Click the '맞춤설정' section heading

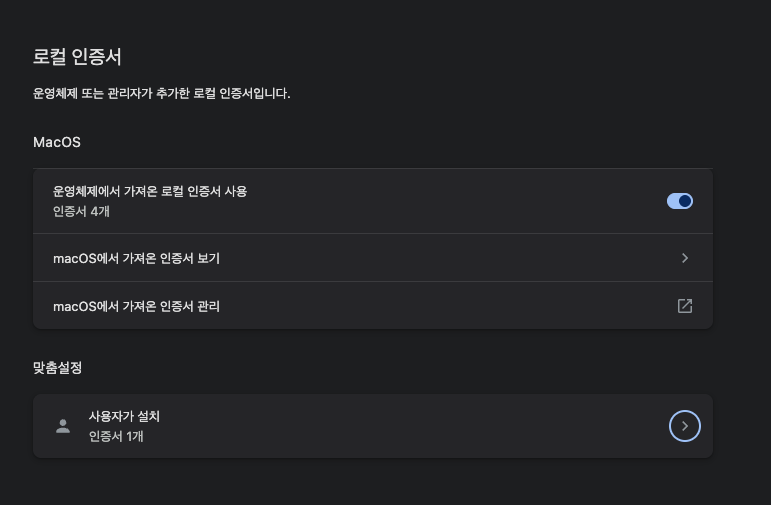click(x=57, y=367)
